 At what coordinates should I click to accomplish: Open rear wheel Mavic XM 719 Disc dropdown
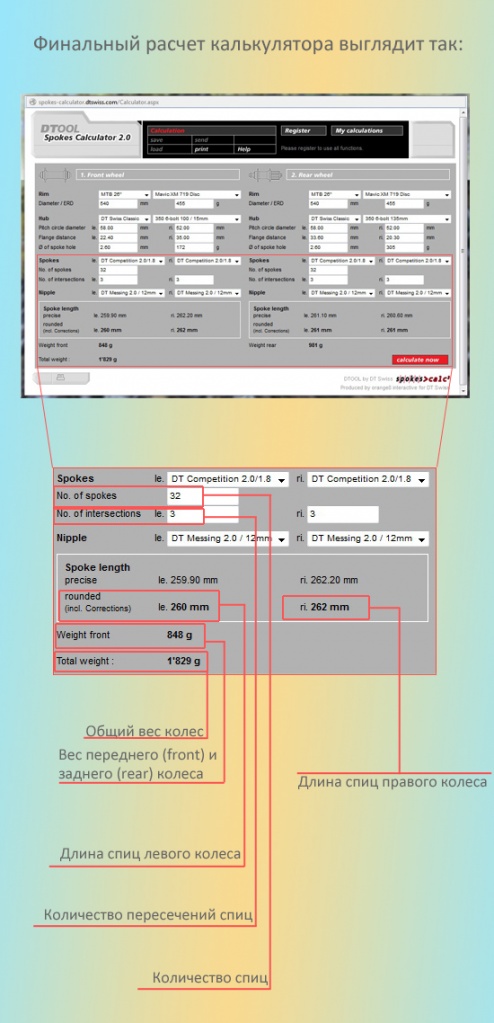pos(407,194)
